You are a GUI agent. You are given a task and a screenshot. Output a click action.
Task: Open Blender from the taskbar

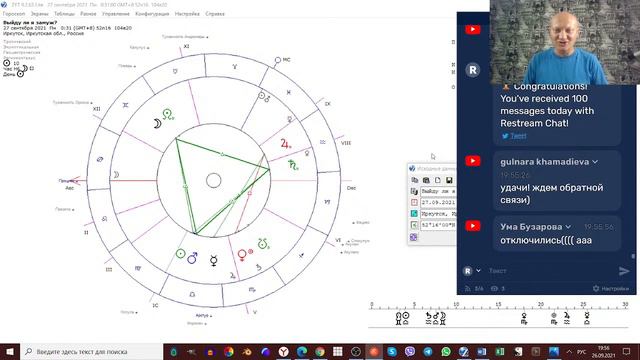coord(248,351)
